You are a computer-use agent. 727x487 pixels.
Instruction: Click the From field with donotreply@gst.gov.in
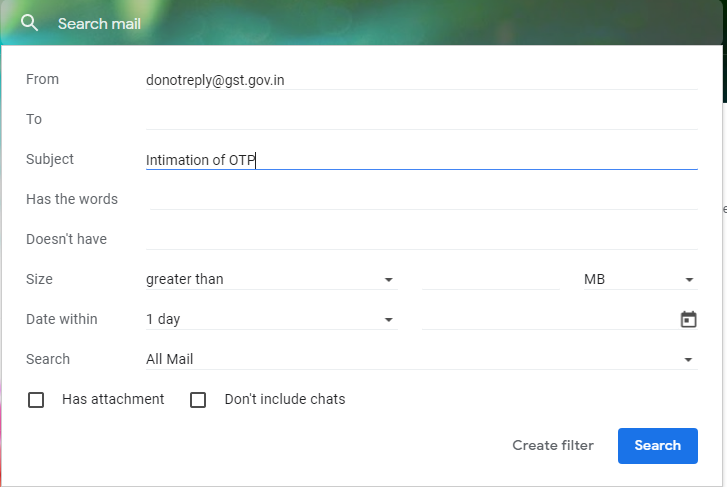(x=421, y=80)
